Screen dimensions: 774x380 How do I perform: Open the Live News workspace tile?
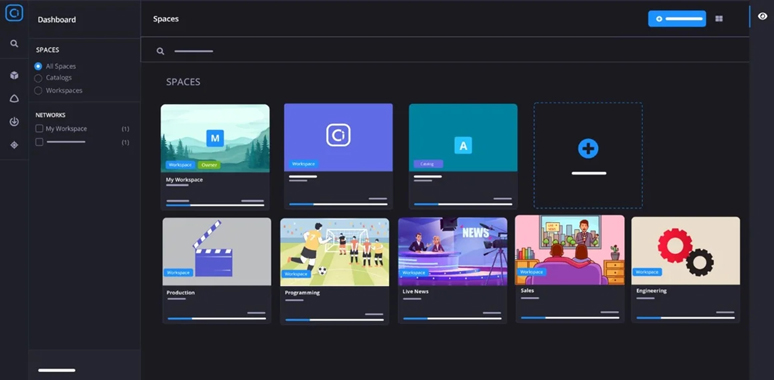point(452,270)
